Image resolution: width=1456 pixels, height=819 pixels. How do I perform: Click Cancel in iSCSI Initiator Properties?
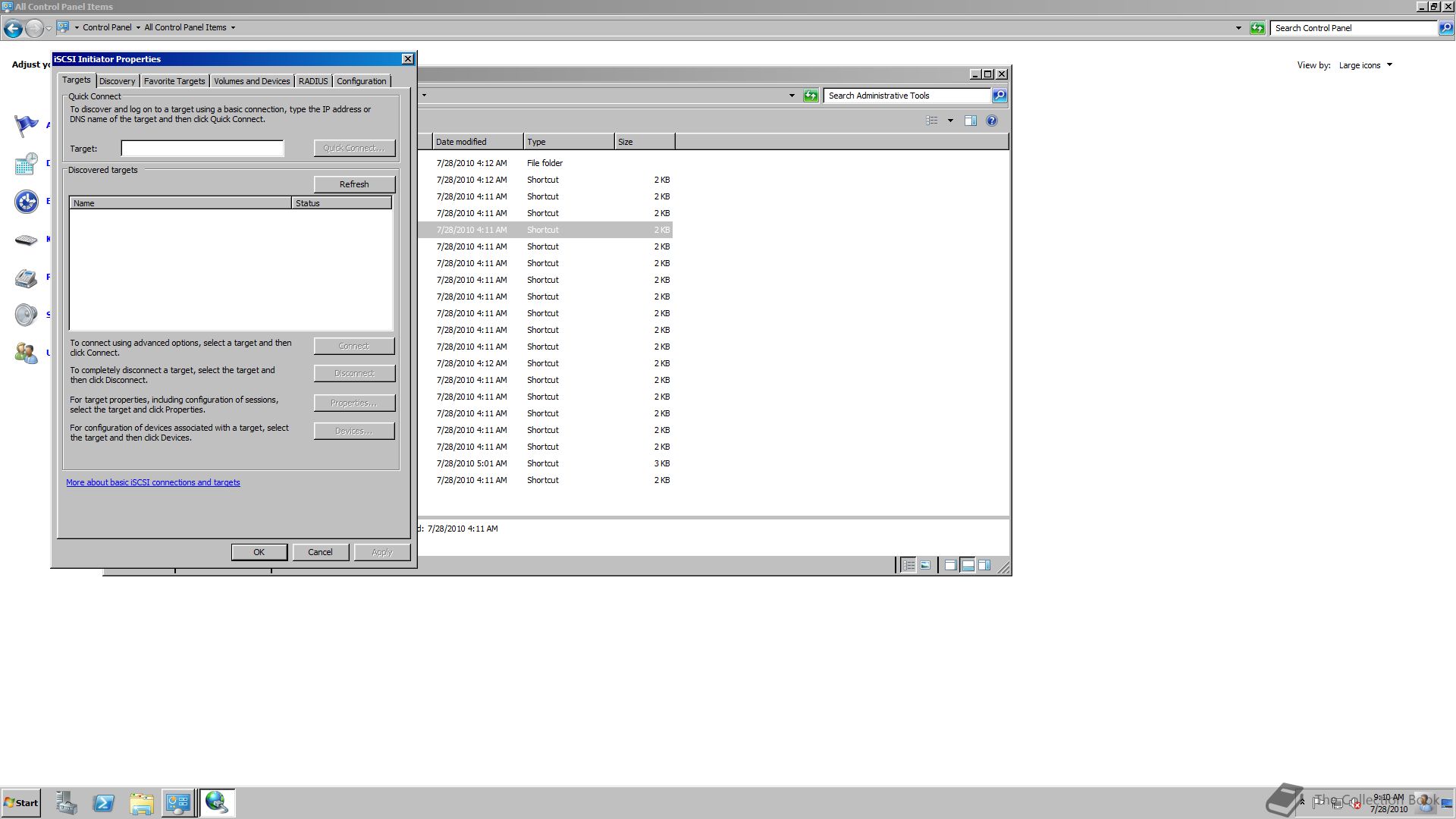click(x=320, y=552)
